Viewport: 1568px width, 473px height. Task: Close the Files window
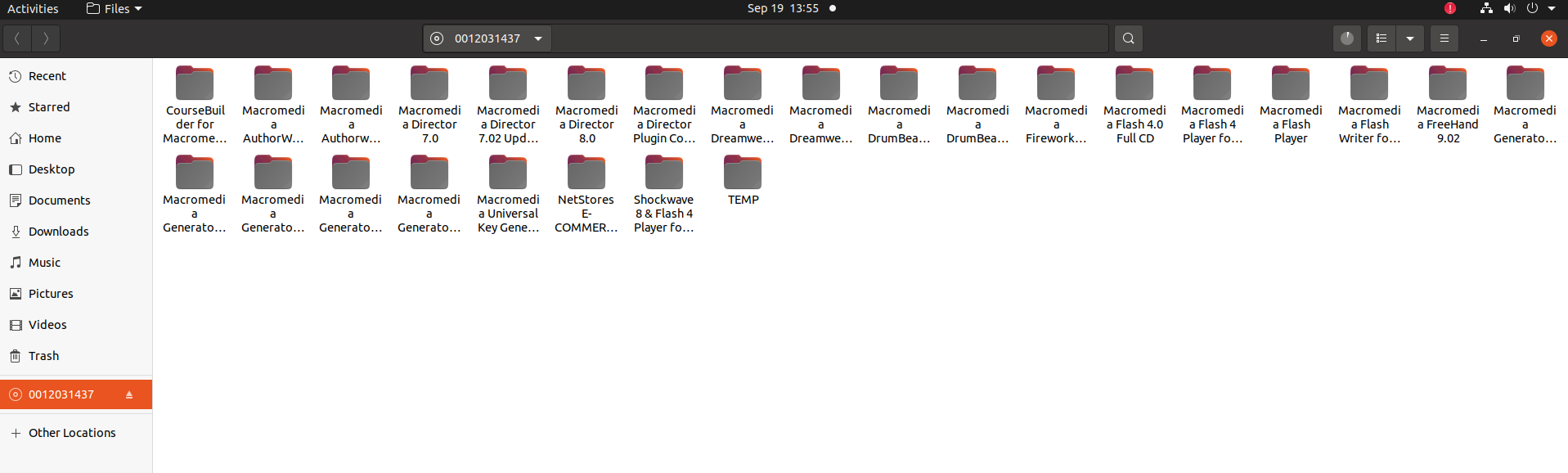tap(1548, 38)
